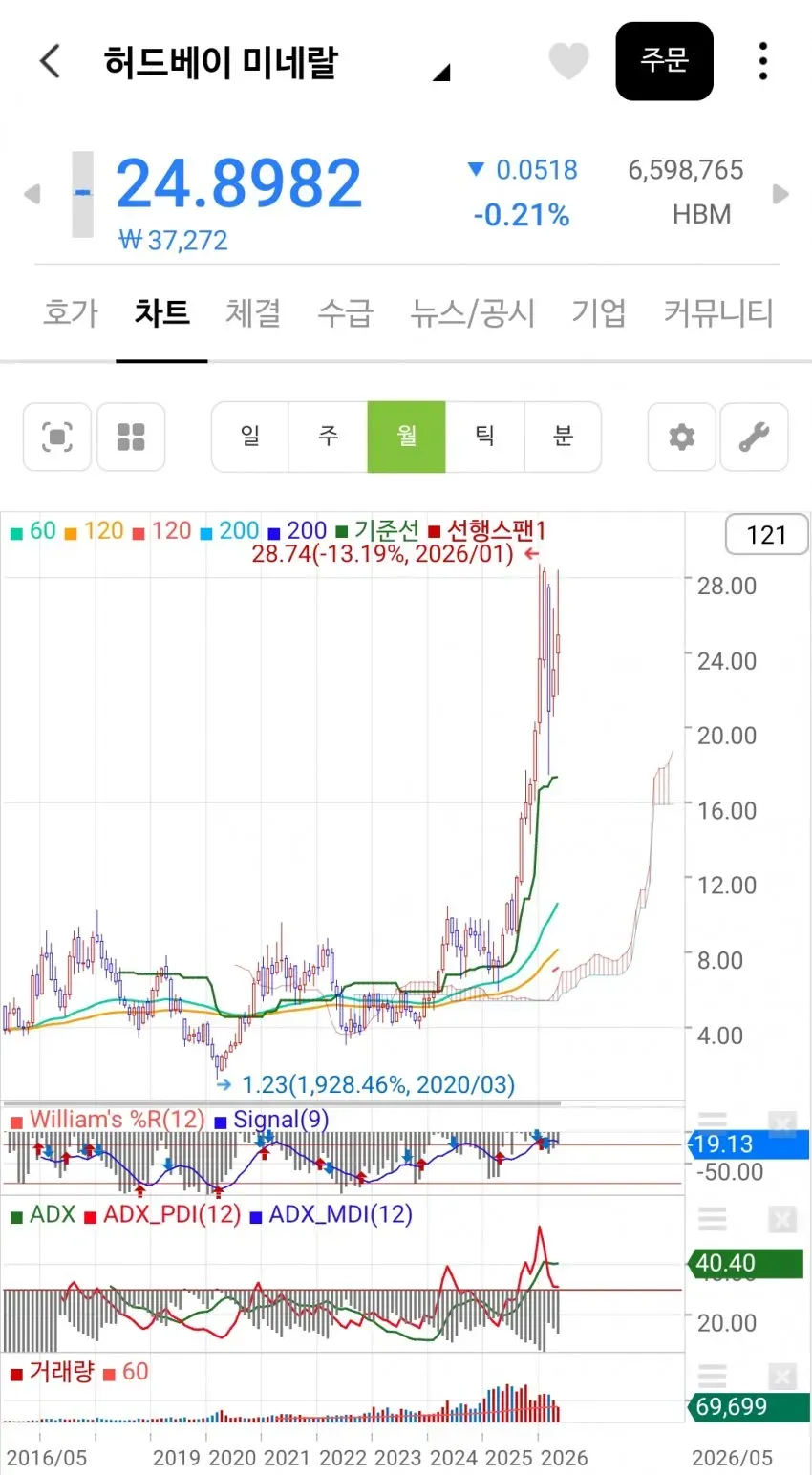Select the 틱 tick chart period
The width and height of the screenshot is (812, 1475).
tap(485, 437)
